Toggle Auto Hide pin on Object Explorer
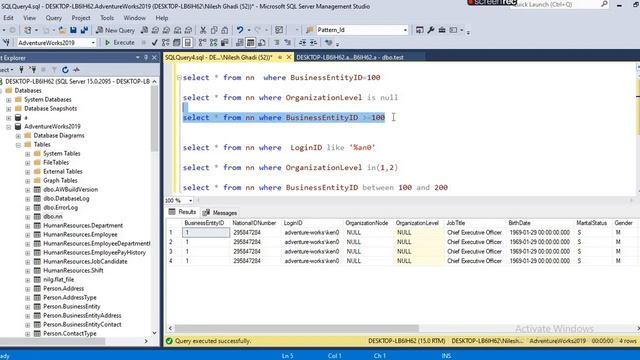The image size is (640, 360). 146,58
